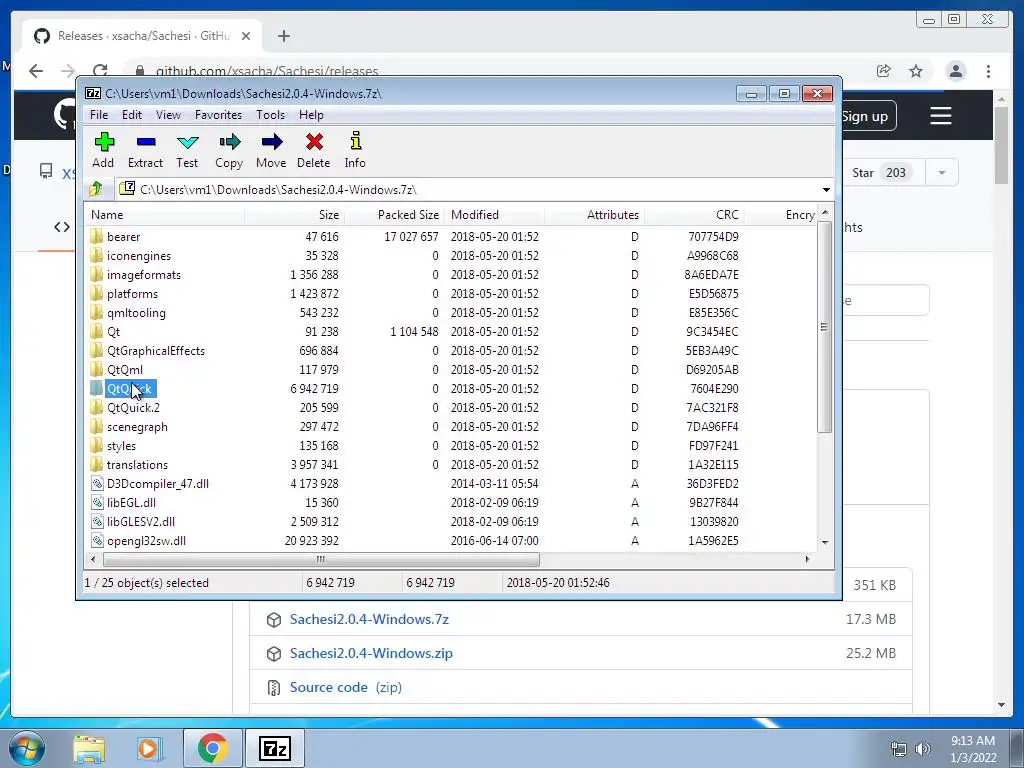Select the scenegraph folder

point(137,427)
